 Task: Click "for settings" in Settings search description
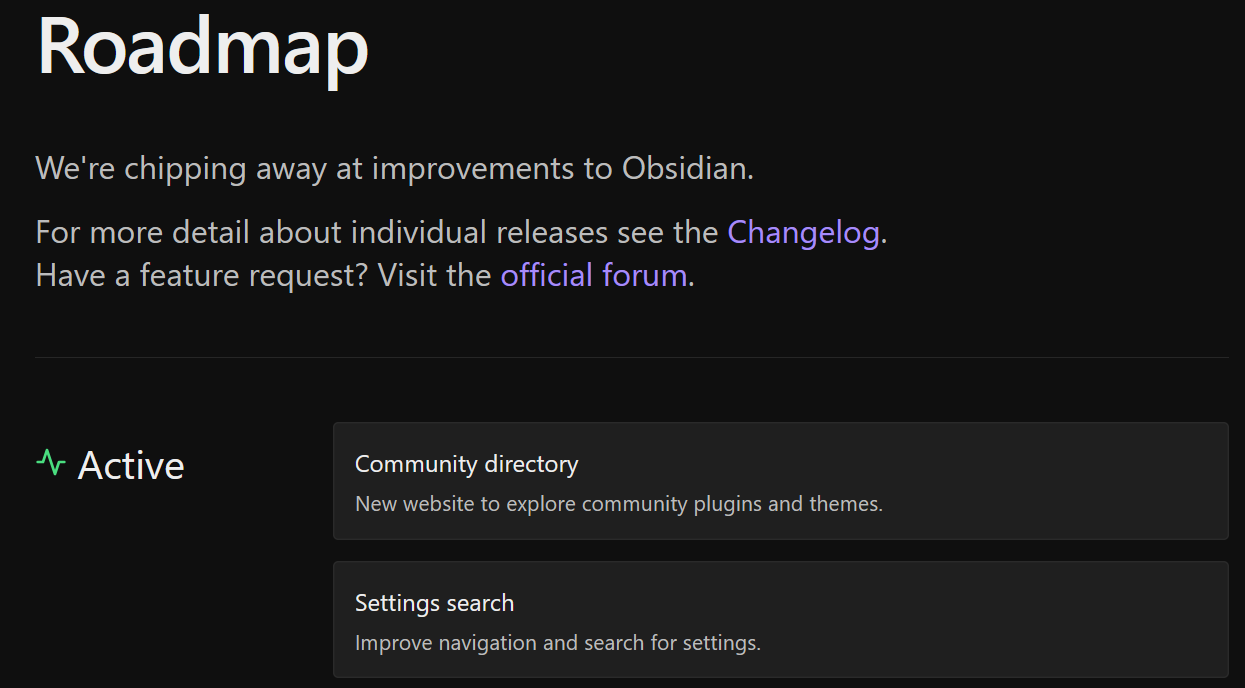[x=705, y=643]
